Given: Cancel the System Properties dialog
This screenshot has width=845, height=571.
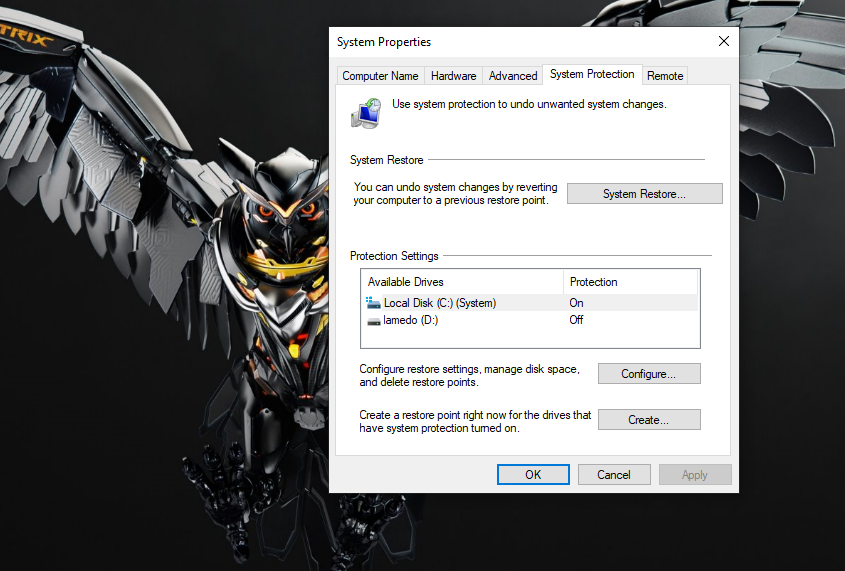Looking at the screenshot, I should click(x=613, y=475).
